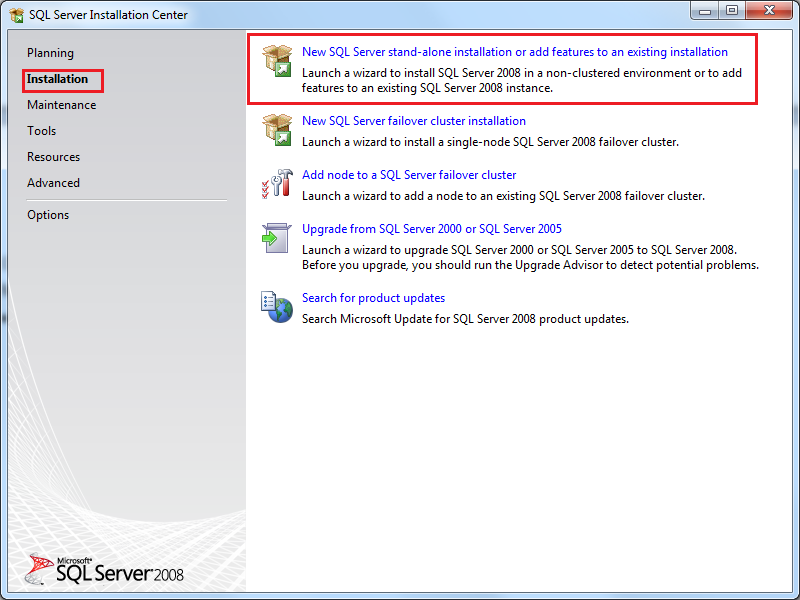Open the Options page

[48, 215]
